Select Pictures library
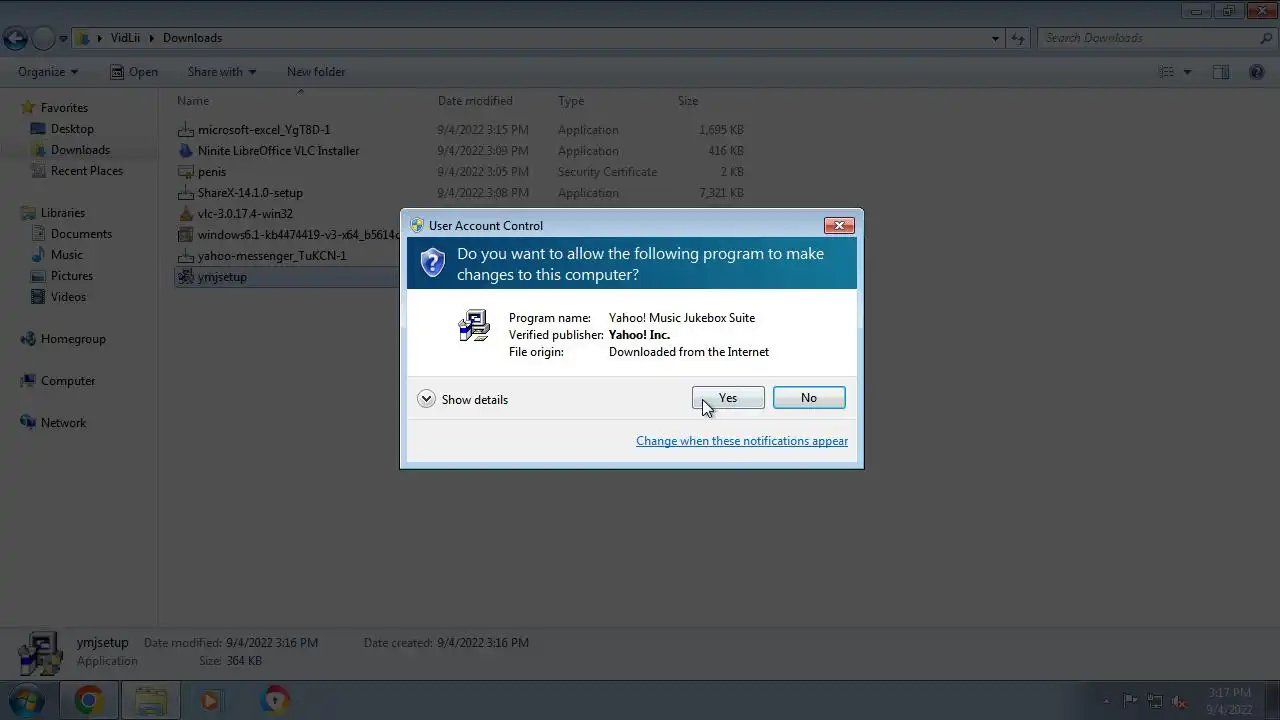Viewport: 1280px width, 720px height. [72, 276]
